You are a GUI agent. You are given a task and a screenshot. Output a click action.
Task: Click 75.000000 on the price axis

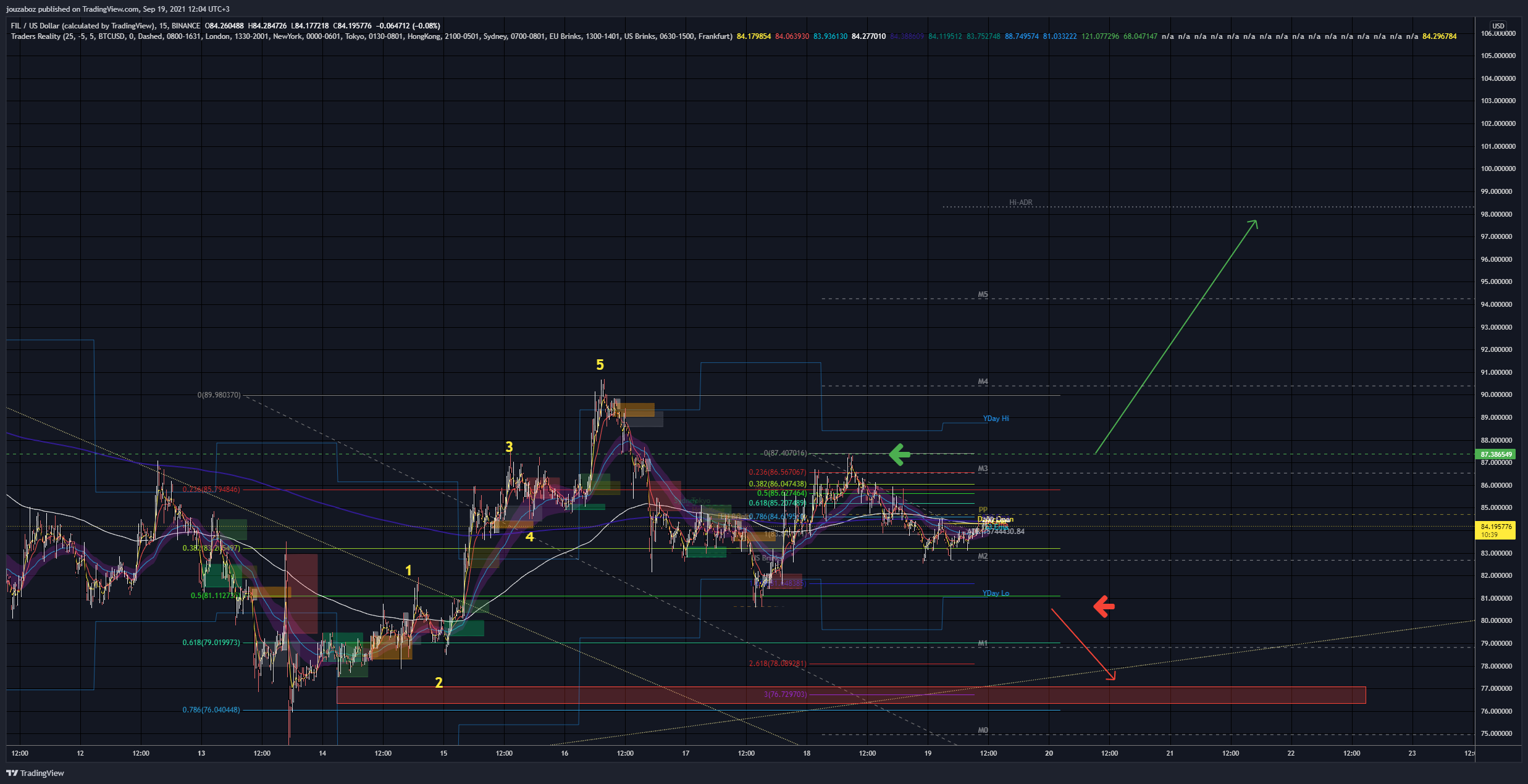point(1498,733)
